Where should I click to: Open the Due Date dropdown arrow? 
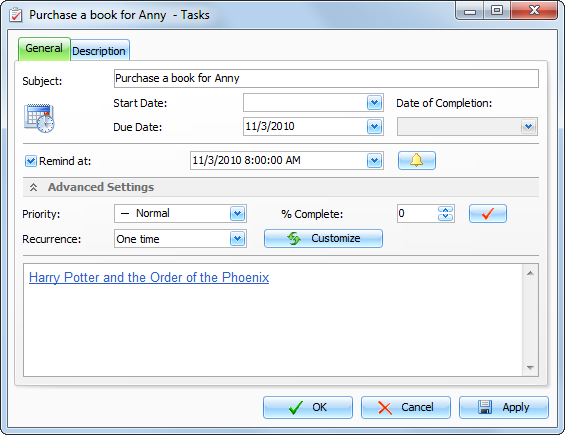click(x=374, y=126)
